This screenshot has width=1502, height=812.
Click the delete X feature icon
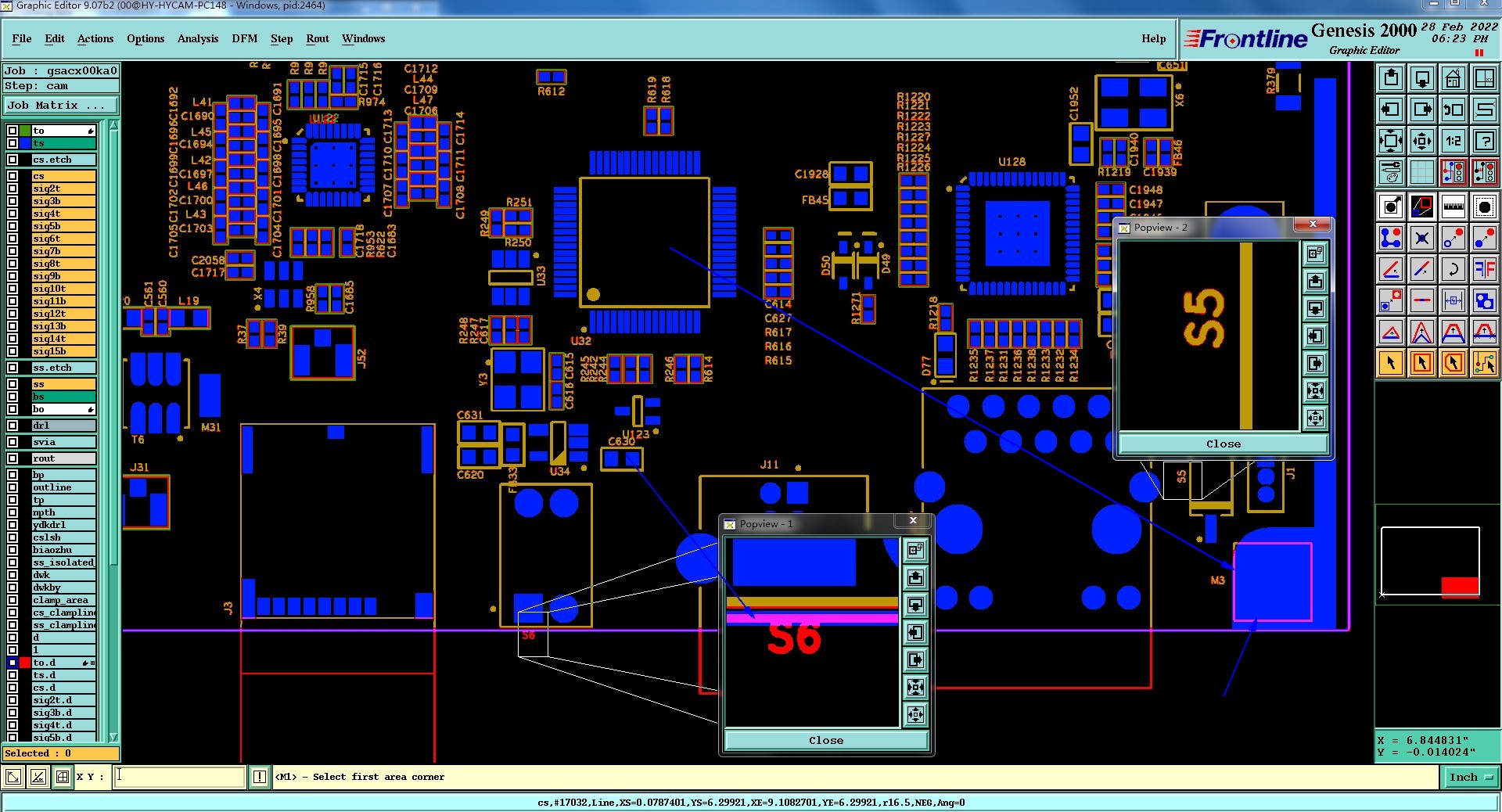1422,238
